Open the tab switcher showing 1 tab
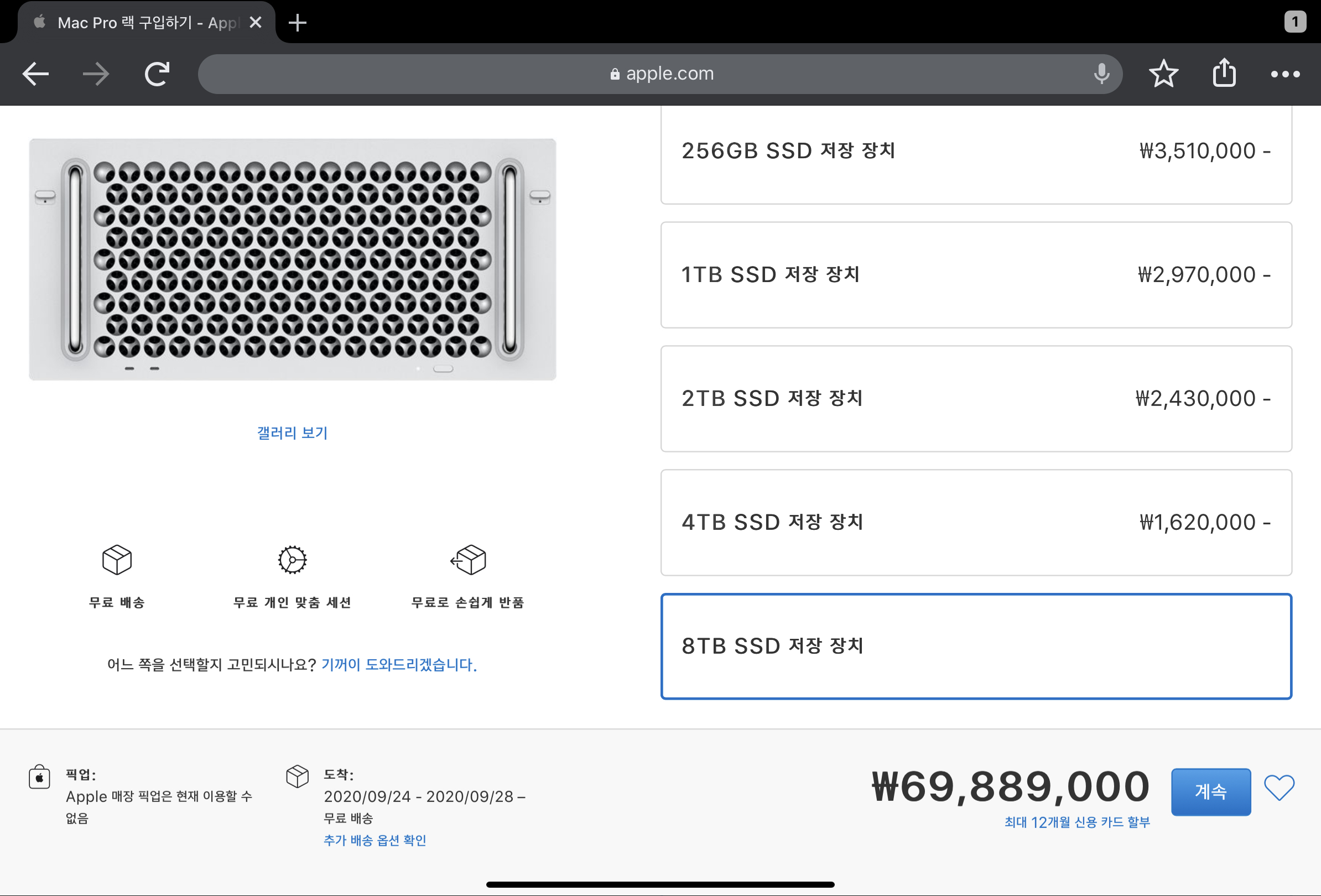 (x=1294, y=22)
